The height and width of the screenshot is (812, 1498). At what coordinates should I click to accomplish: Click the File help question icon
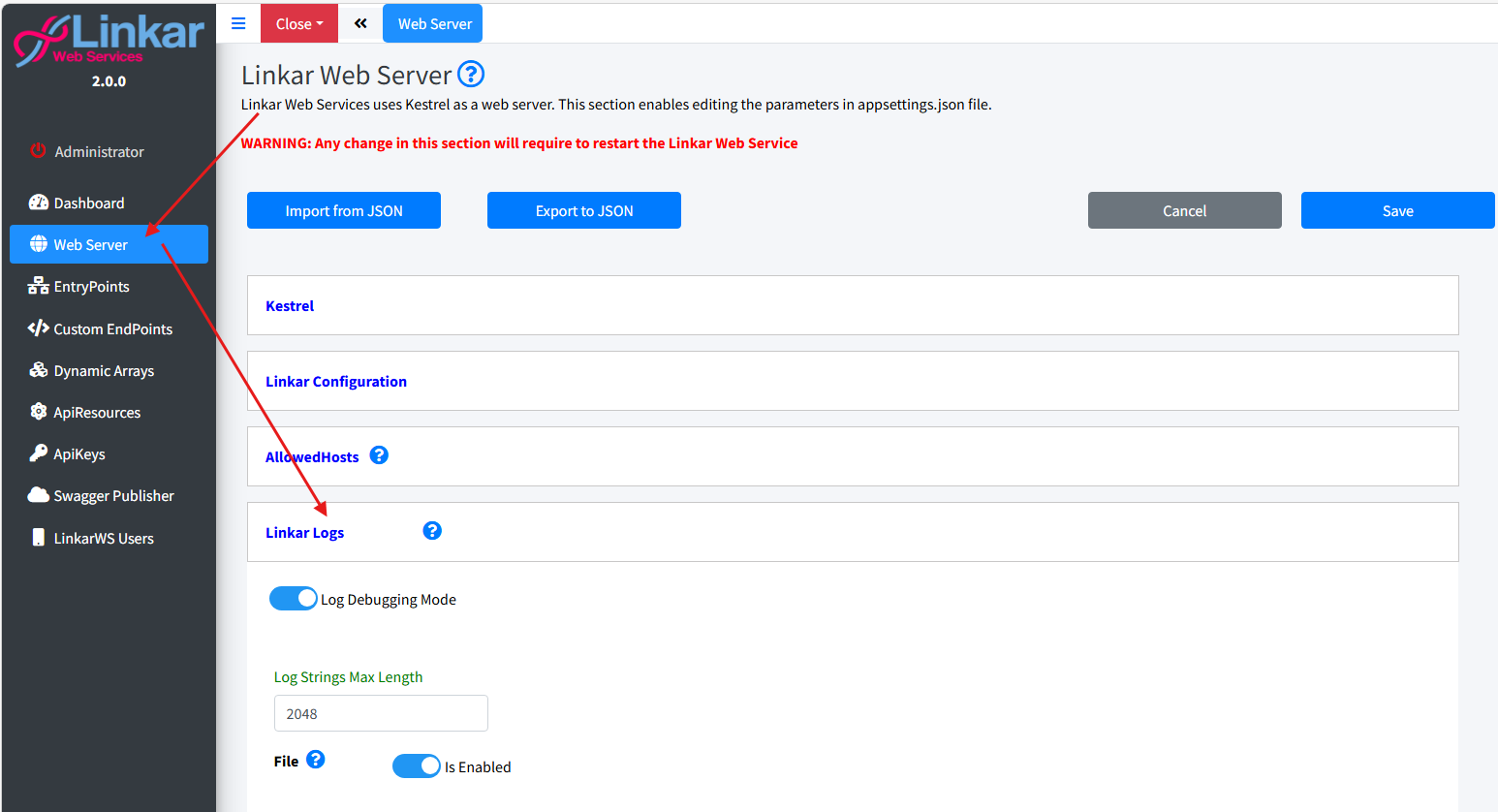(316, 760)
